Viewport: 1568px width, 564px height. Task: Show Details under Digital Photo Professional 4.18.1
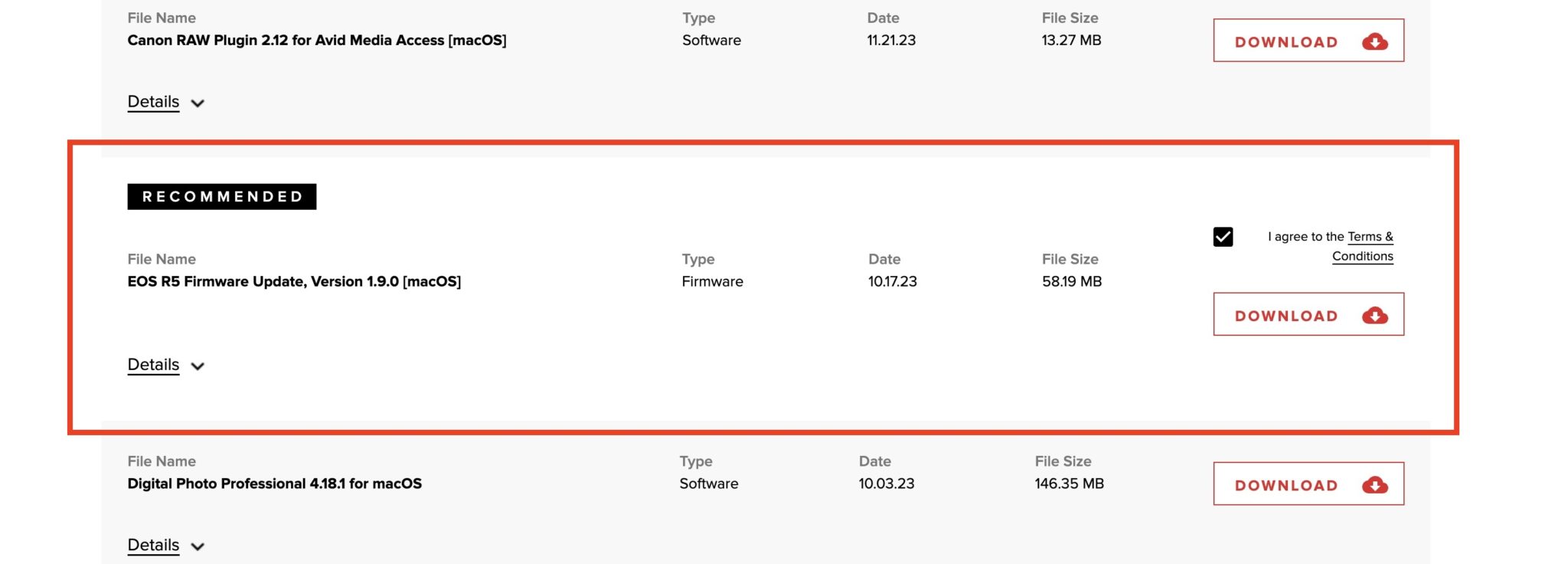click(x=153, y=545)
